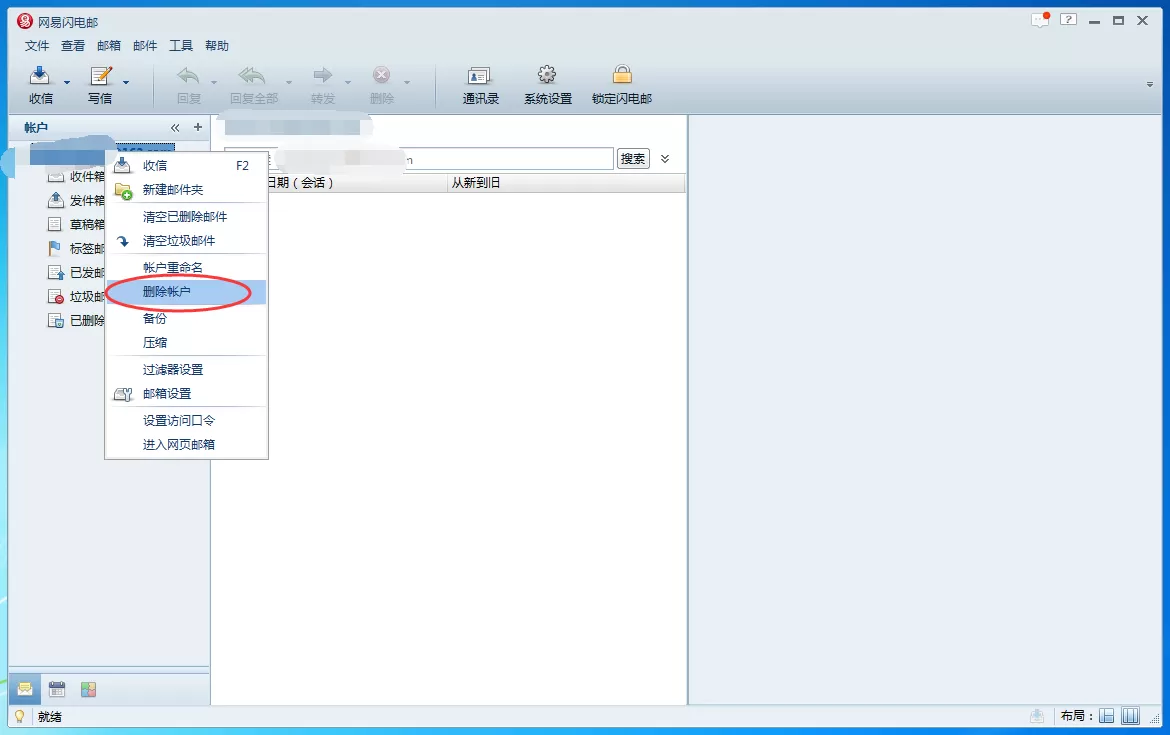Screen dimensions: 1170x735
Task: Choose 压缩 in the context menu
Action: point(186,343)
